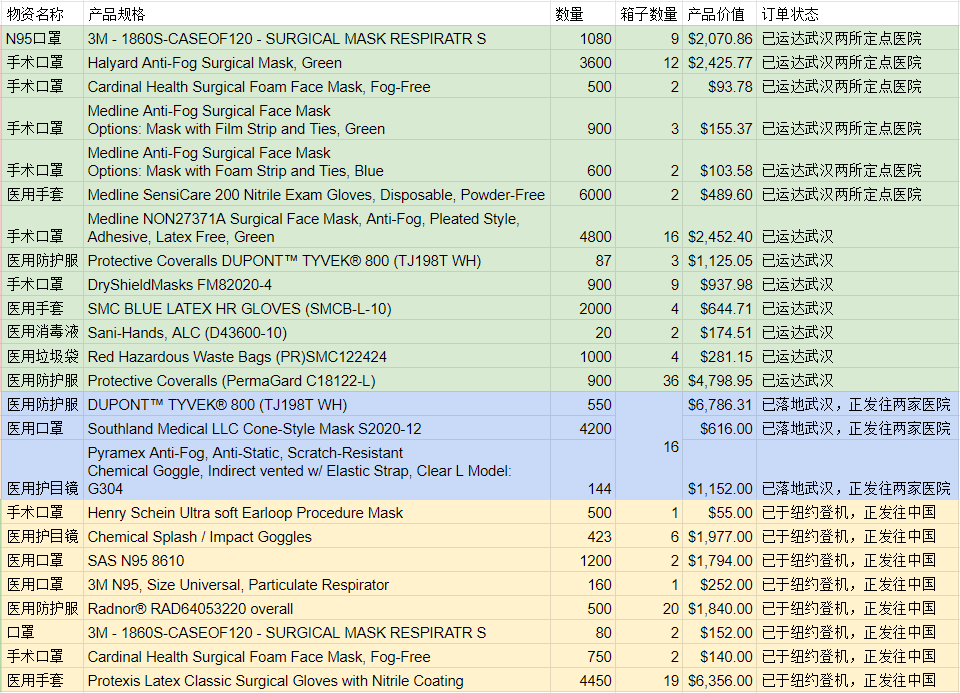Viewport: 960px width, 693px height.
Task: Click the 医用消毒液 cell
Action: [x=42, y=332]
